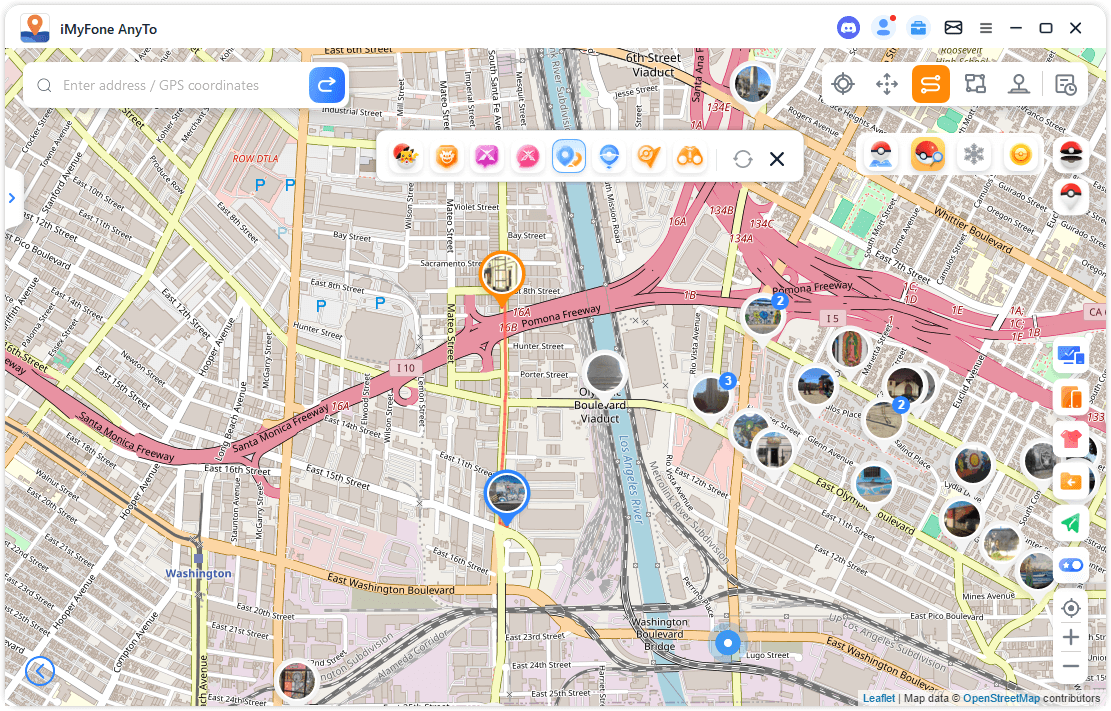
Task: Click the blue search go button
Action: click(326, 85)
